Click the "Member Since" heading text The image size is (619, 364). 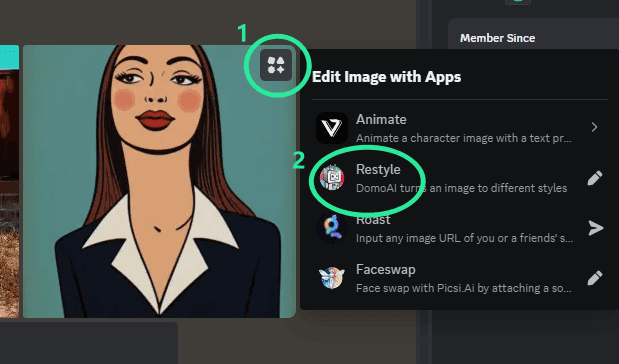tap(497, 38)
